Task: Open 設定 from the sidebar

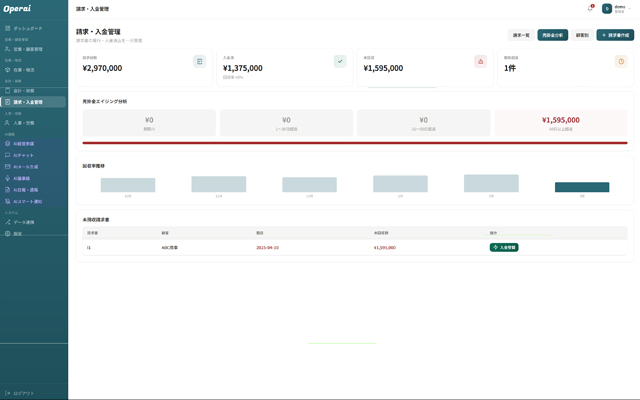Action: pyautogui.click(x=18, y=234)
